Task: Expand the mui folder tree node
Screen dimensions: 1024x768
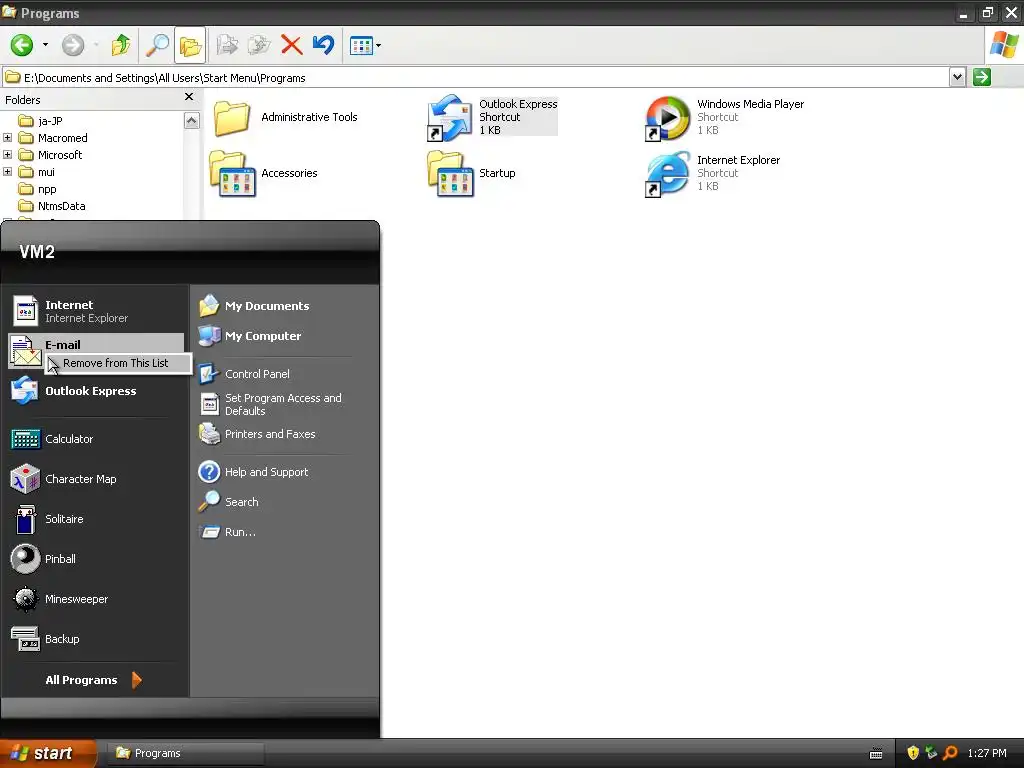Action: point(7,172)
